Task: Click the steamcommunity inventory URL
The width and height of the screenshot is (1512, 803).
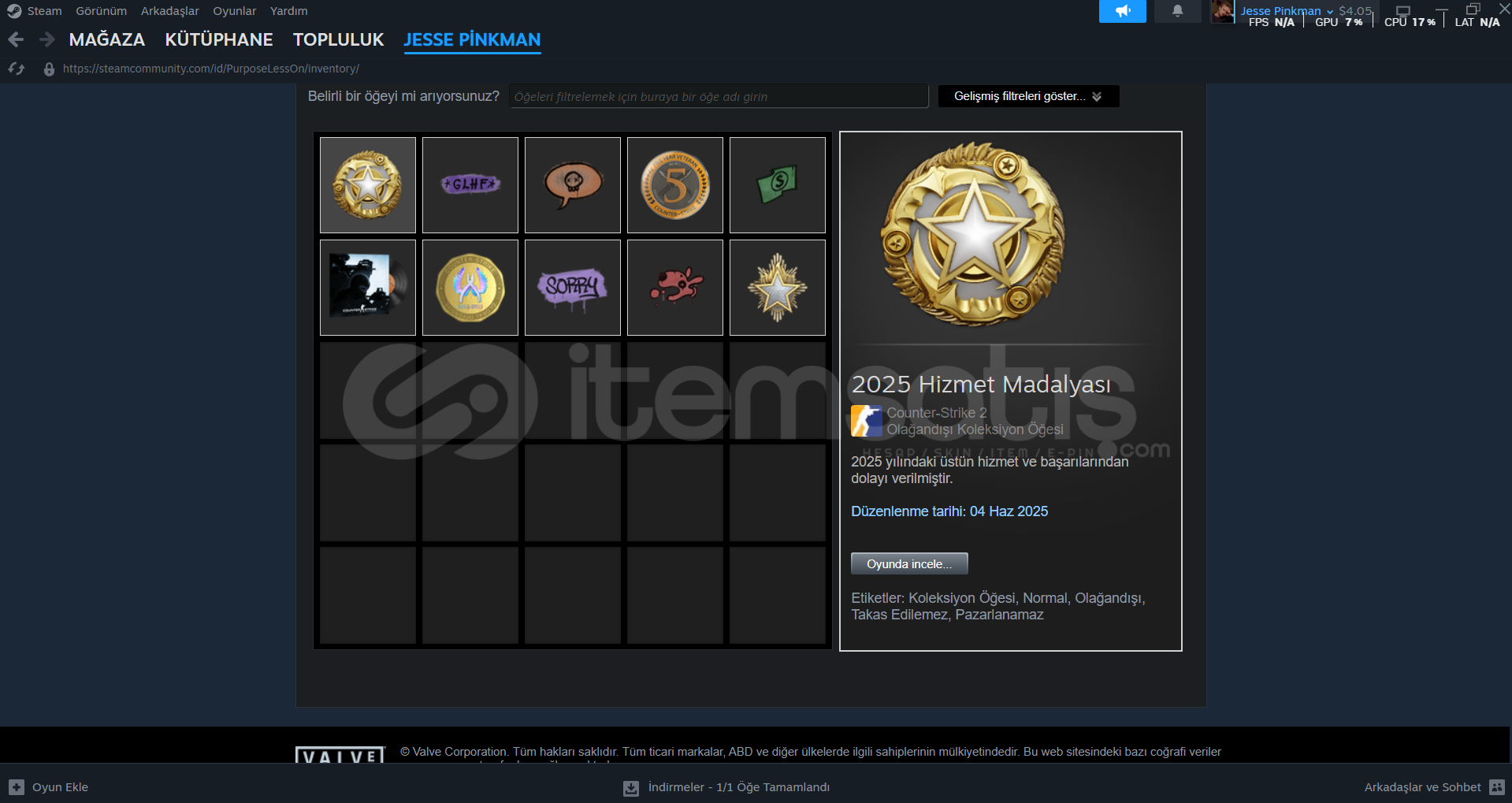Action: [210, 69]
